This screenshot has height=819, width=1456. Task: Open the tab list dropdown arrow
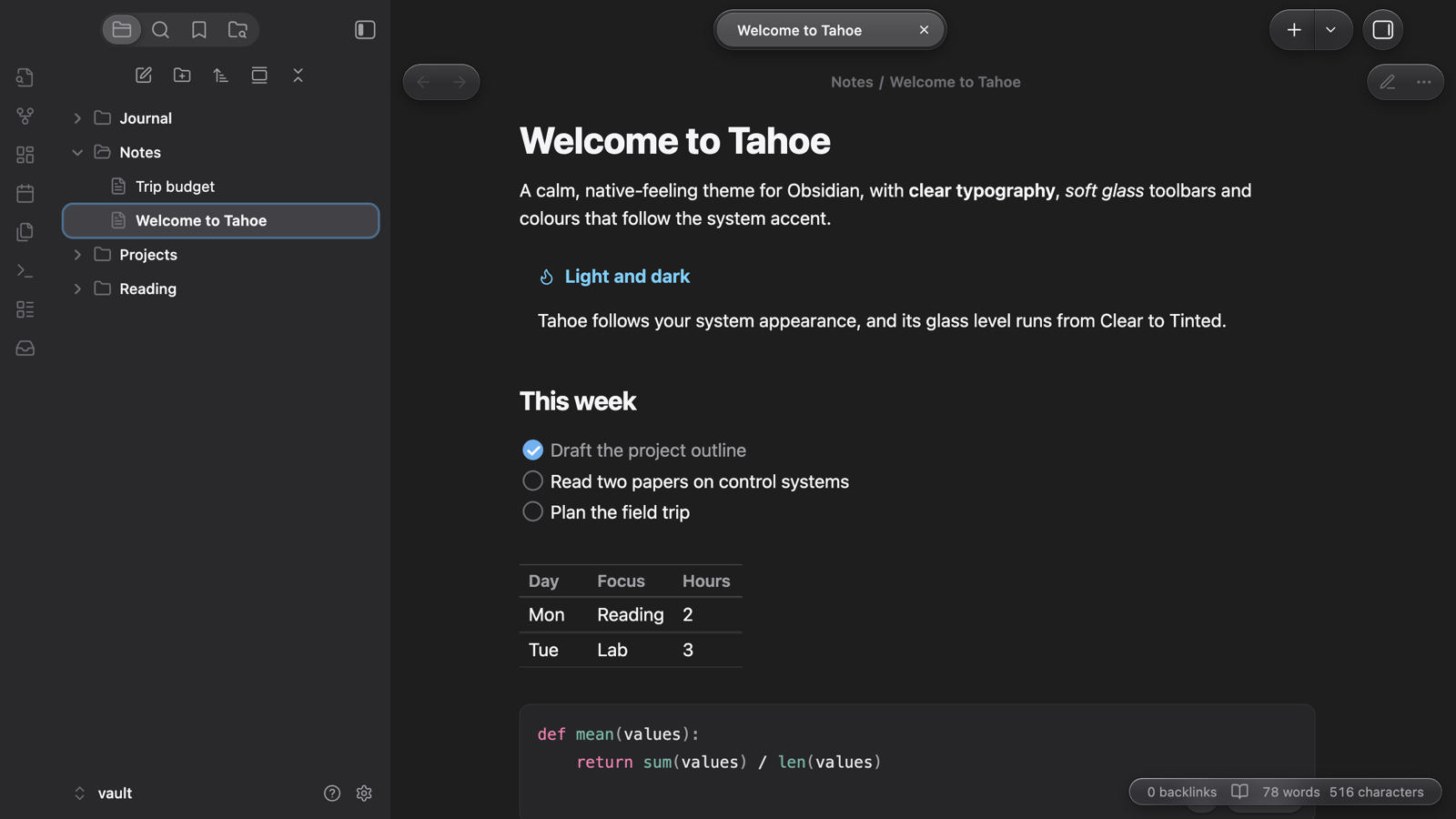(x=1331, y=30)
